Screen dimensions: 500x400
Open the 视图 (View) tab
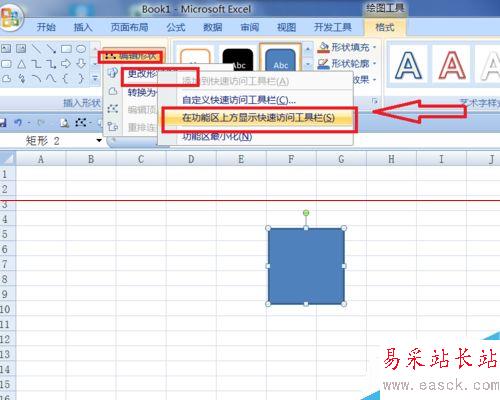coord(286,27)
